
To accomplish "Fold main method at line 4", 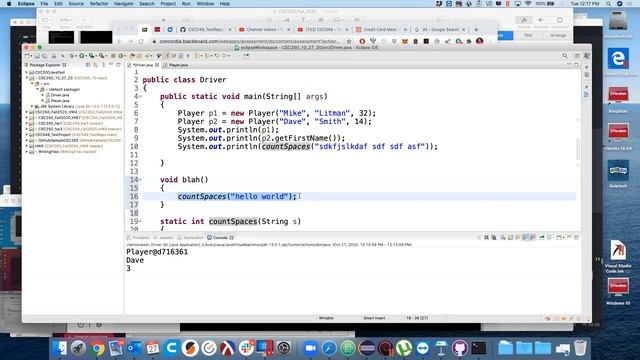I will tap(141, 97).
